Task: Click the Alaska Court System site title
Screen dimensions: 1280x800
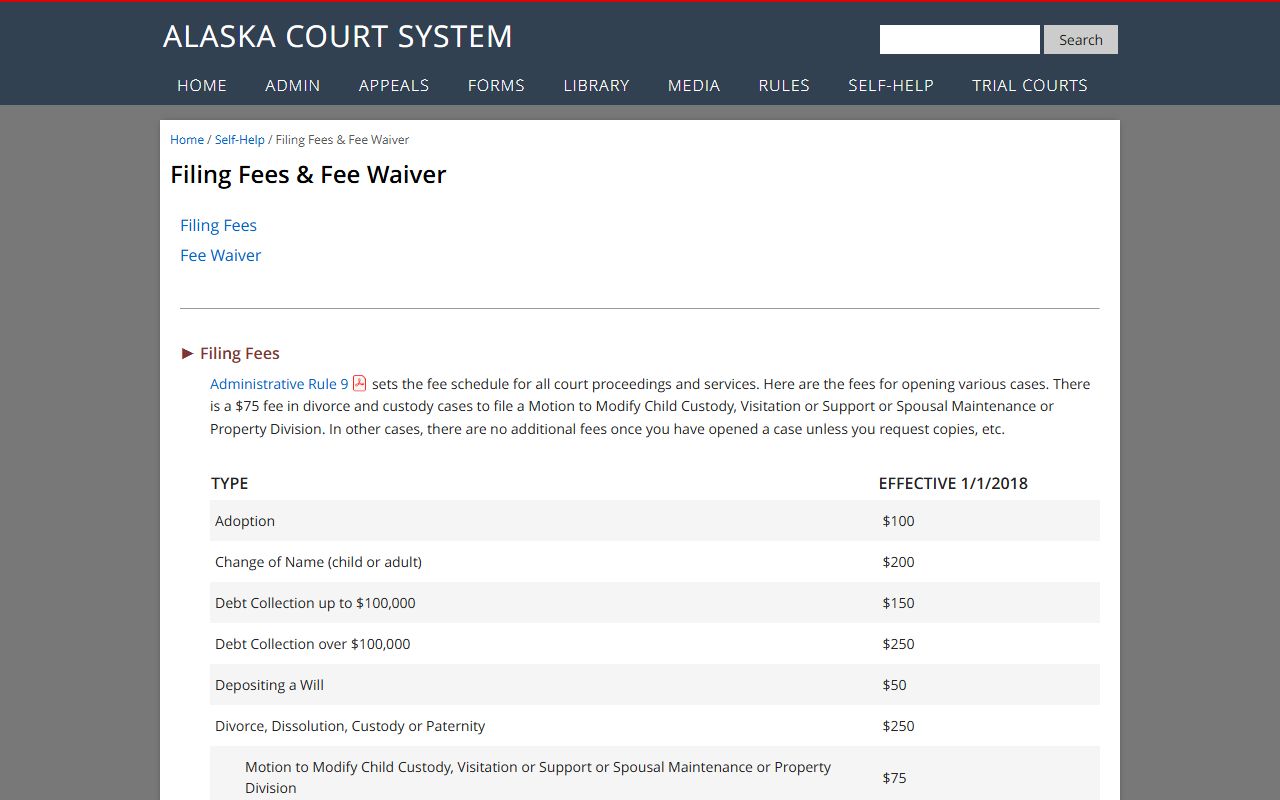Action: (x=338, y=37)
